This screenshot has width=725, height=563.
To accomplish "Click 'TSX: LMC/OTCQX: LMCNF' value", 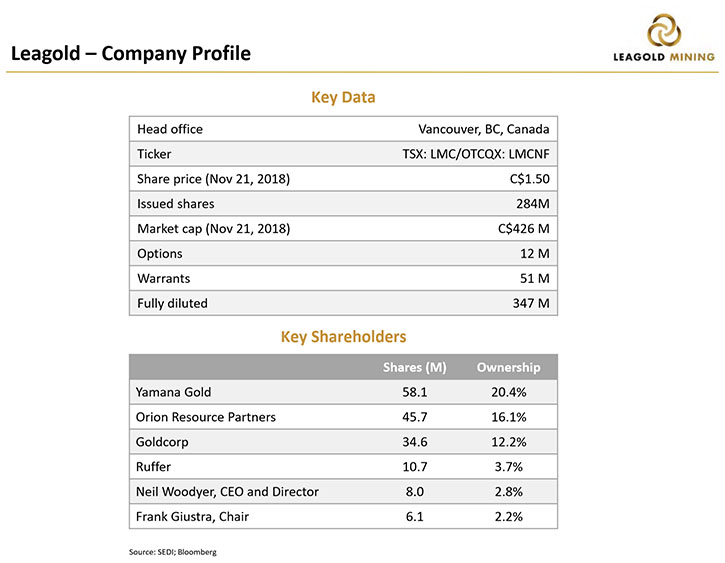I will pyautogui.click(x=476, y=154).
